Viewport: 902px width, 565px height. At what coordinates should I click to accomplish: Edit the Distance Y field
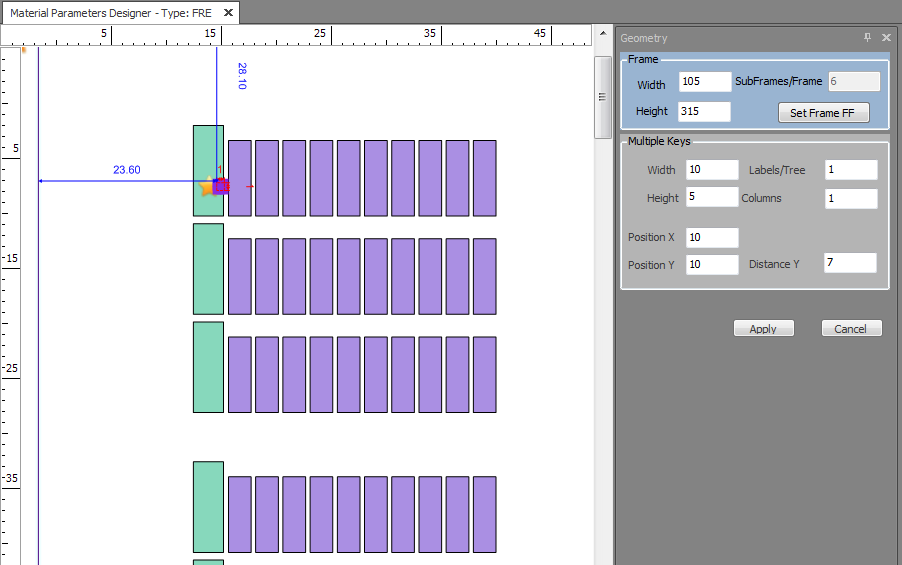click(850, 263)
